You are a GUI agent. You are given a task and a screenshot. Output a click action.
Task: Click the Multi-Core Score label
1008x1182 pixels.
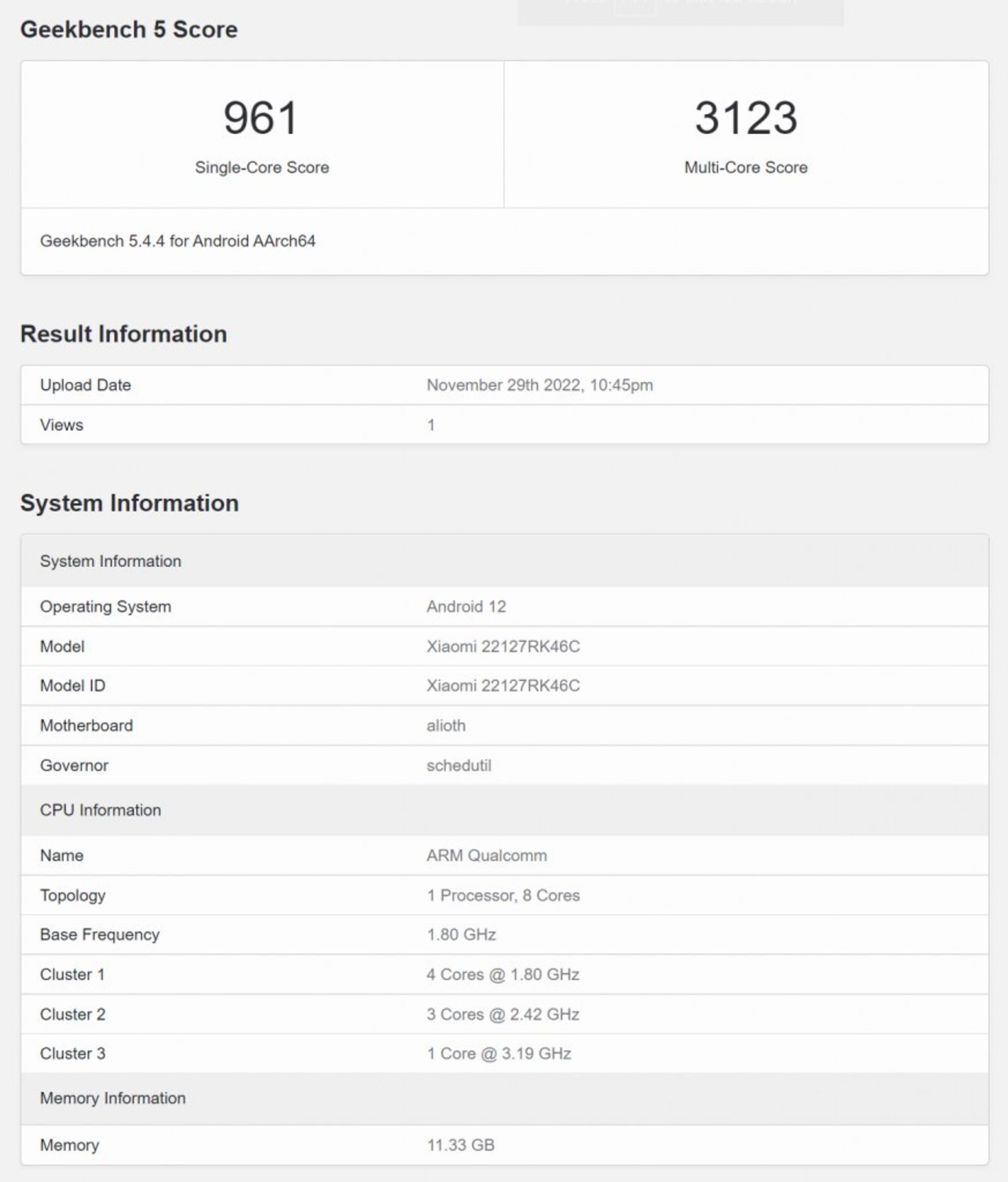tap(745, 167)
